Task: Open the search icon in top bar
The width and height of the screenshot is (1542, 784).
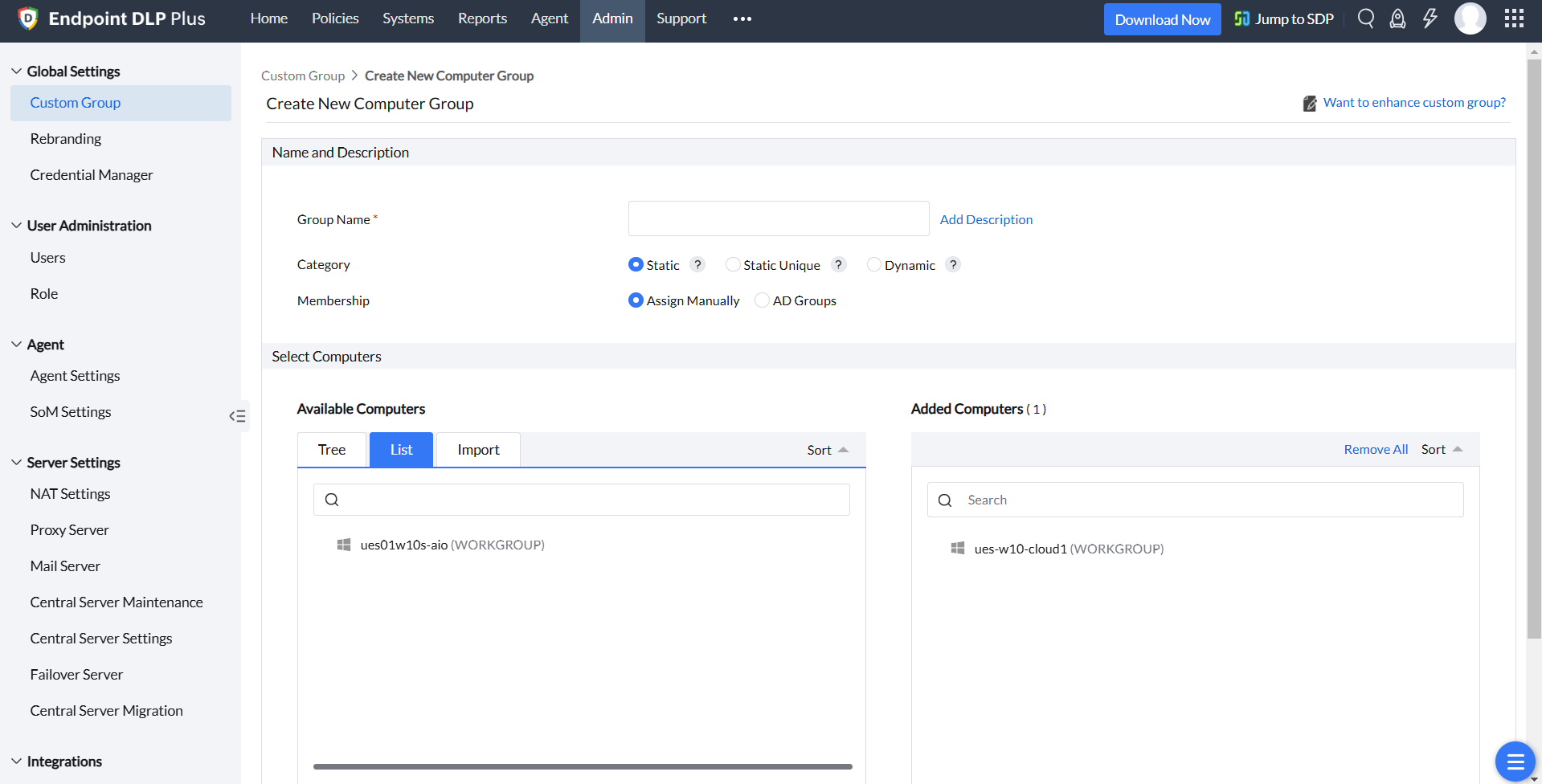Action: (1365, 18)
